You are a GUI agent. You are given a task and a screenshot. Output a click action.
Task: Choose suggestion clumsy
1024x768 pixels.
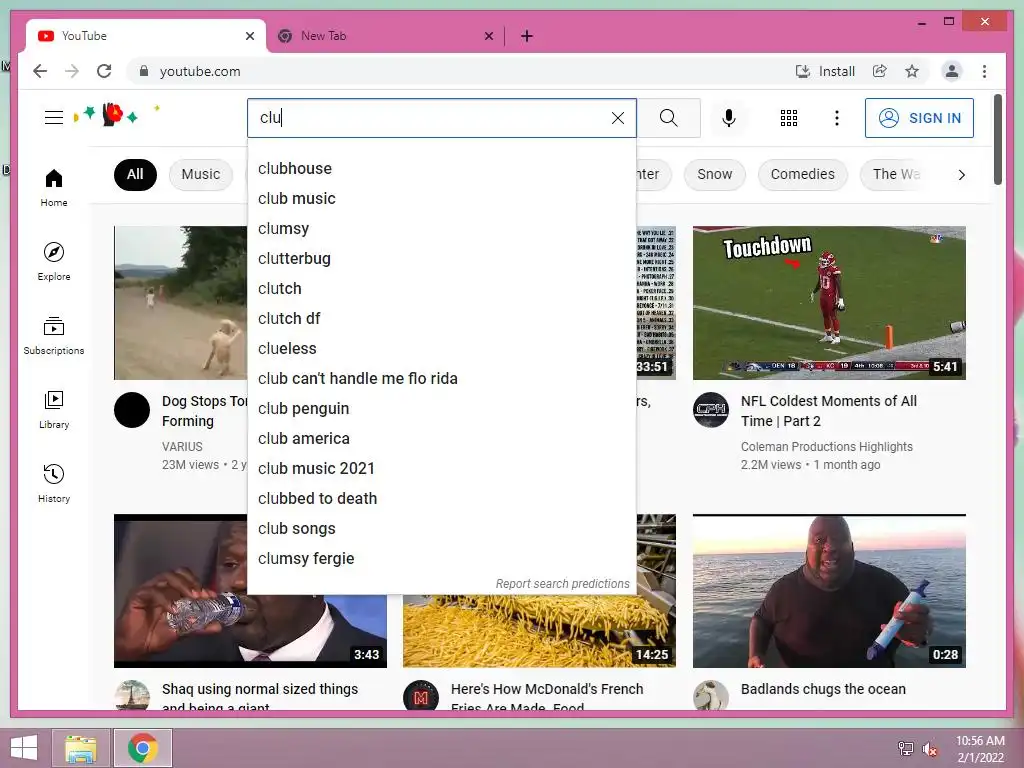coord(441,229)
